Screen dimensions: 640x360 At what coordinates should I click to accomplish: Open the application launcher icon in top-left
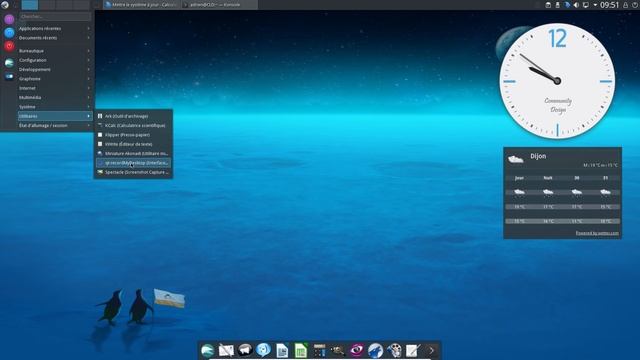[x=5, y=5]
